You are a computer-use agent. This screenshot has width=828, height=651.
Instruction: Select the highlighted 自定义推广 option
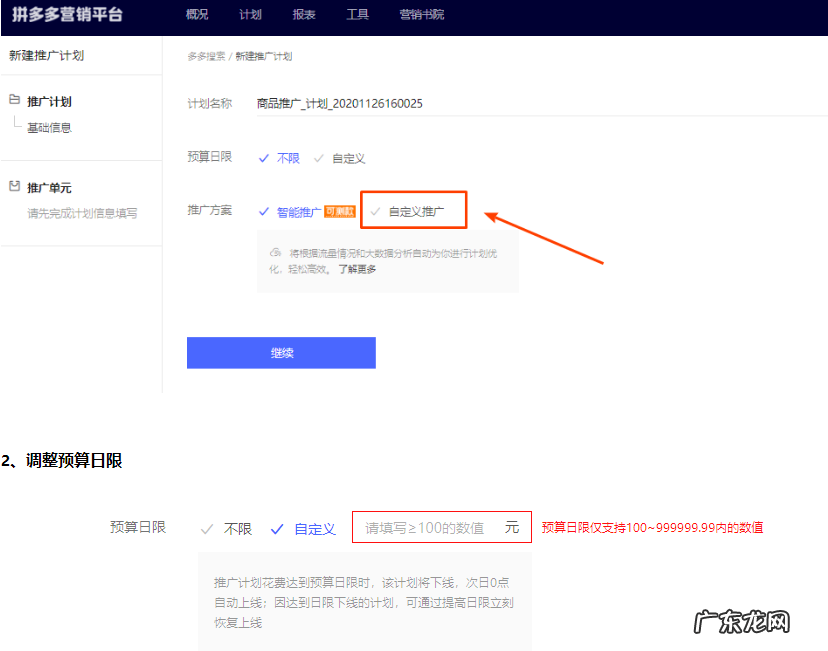pyautogui.click(x=413, y=209)
